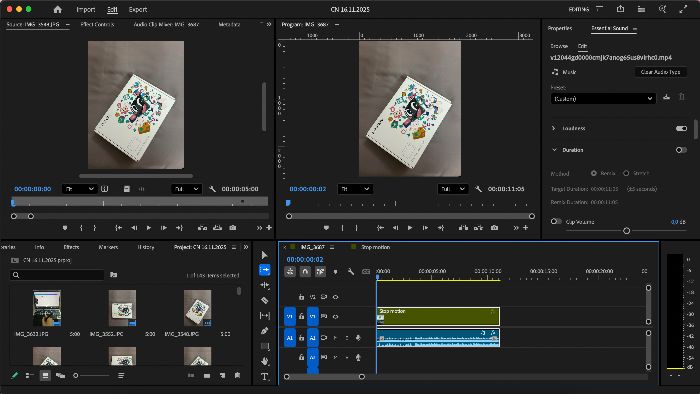Open Program monitor zoom Fit dropdown
This screenshot has width=700, height=394.
coord(355,189)
